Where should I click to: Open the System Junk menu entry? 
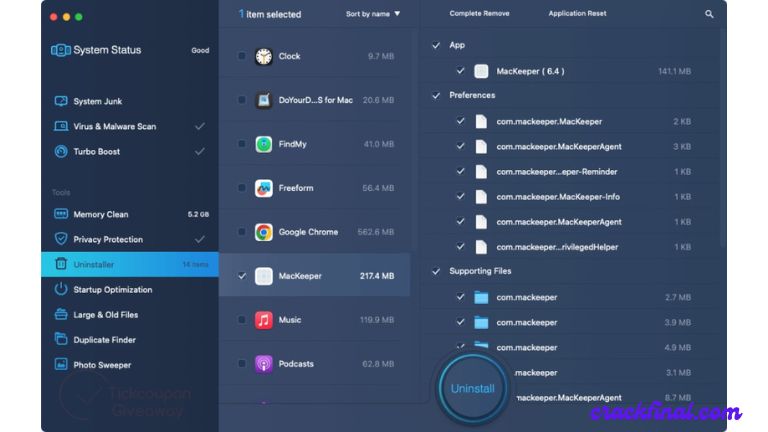(130, 101)
